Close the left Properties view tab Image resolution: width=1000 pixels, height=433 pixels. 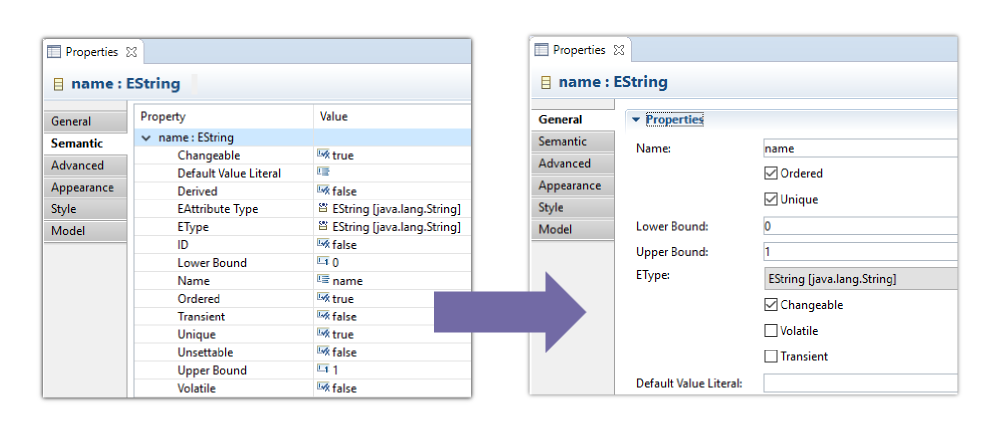(132, 52)
